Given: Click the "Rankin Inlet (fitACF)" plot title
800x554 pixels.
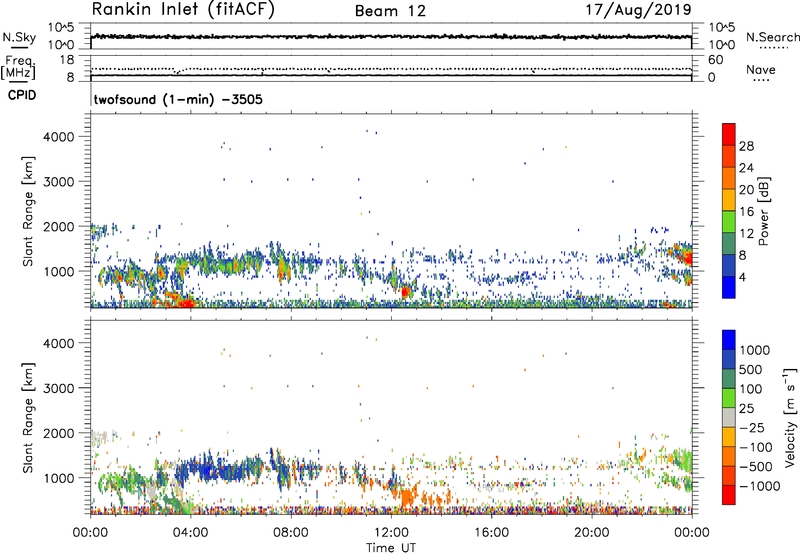Looking at the screenshot, I should pos(183,10).
